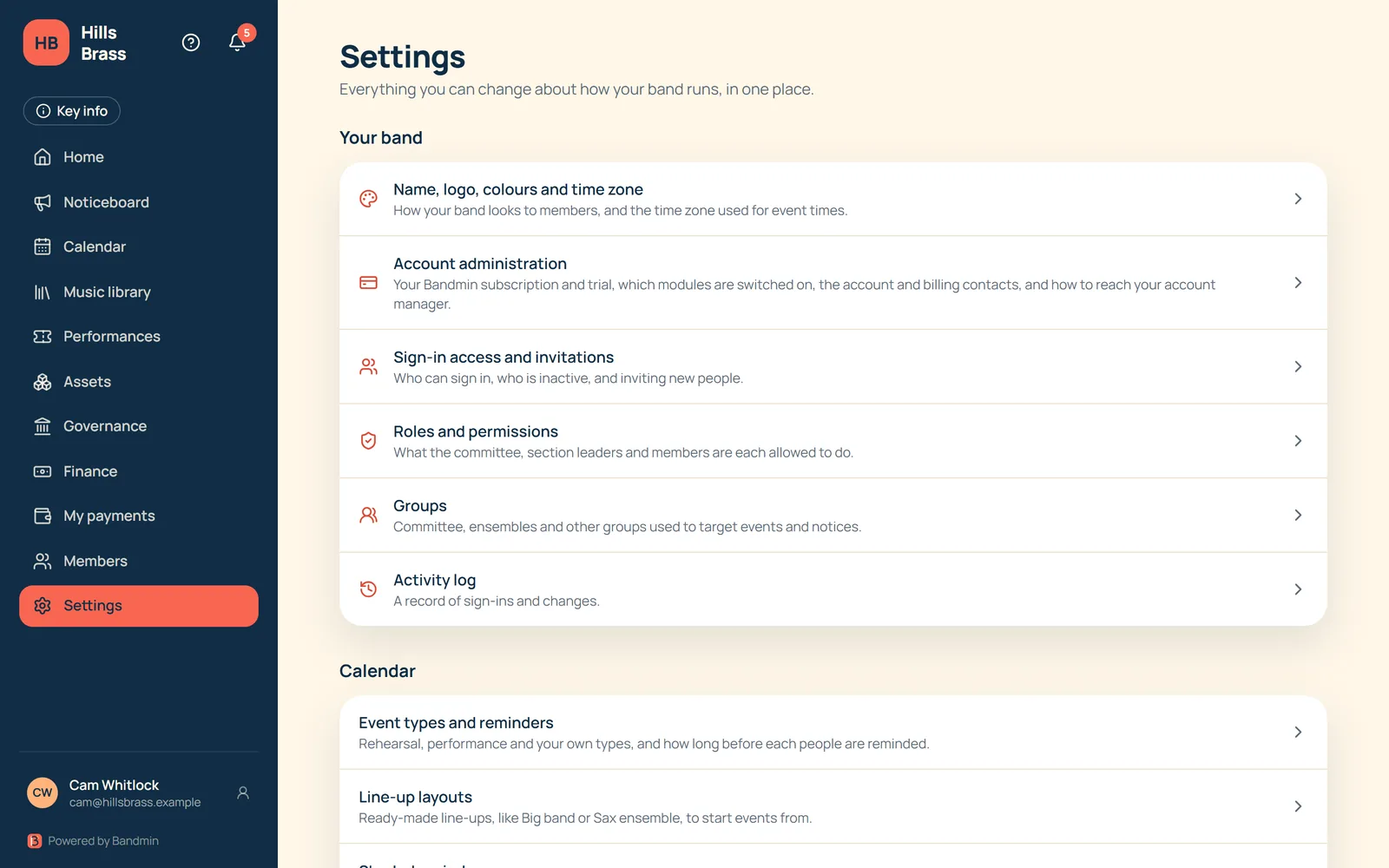The height and width of the screenshot is (868, 1389).
Task: Expand the Roles and permissions chevron
Action: tap(1298, 441)
